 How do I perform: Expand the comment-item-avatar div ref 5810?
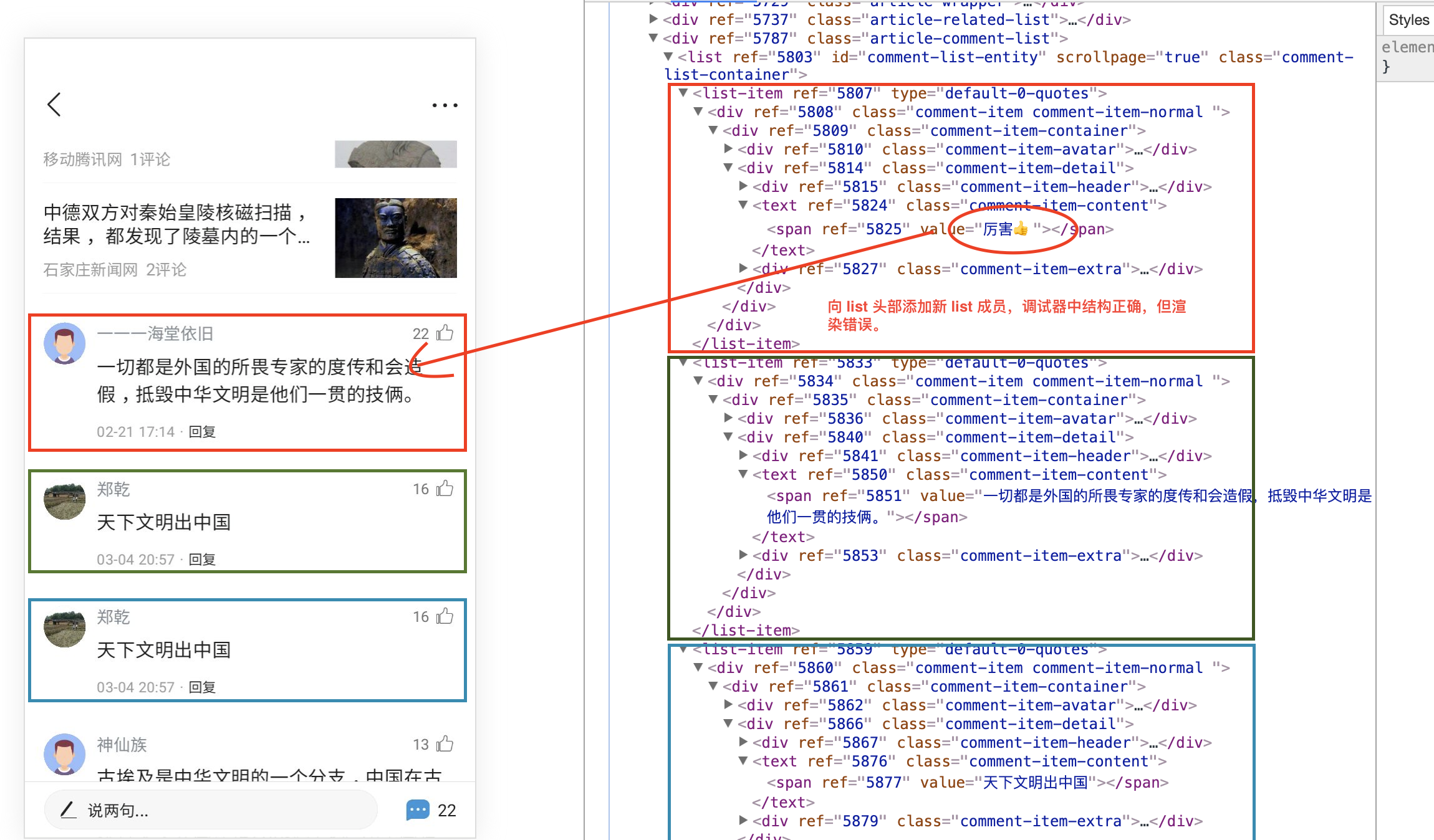(728, 149)
